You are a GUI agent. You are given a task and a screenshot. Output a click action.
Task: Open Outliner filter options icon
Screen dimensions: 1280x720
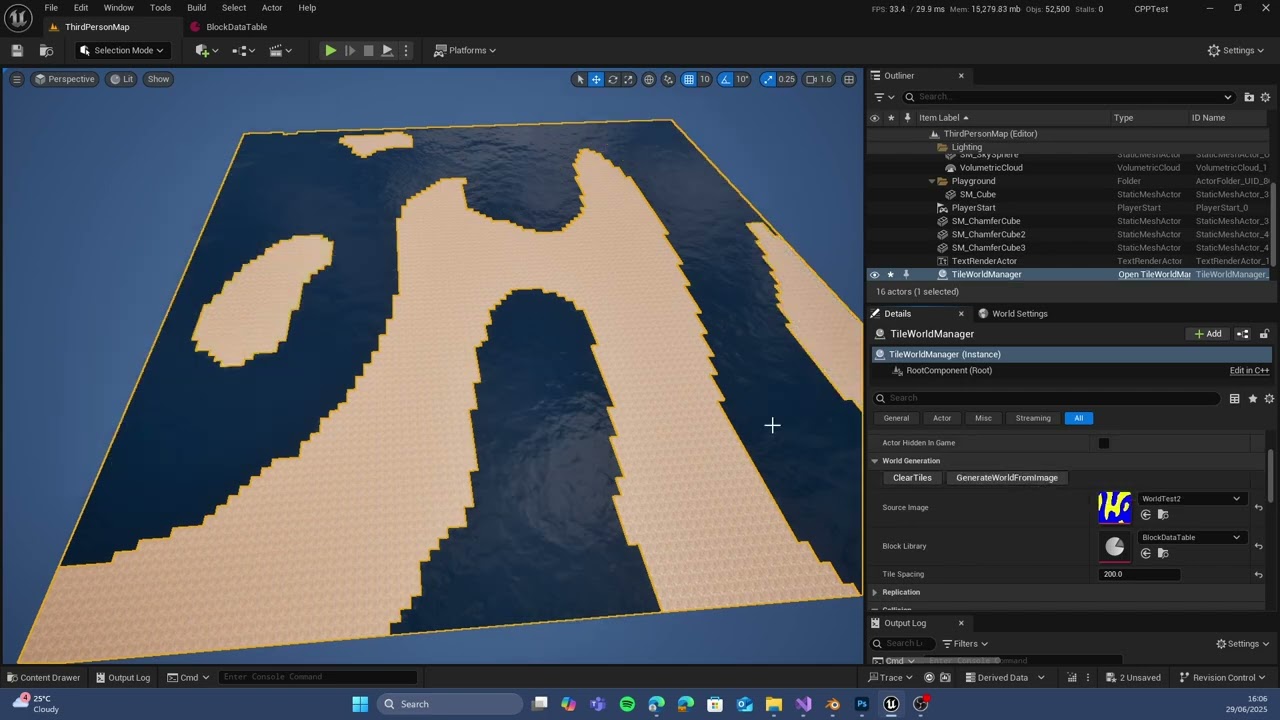pyautogui.click(x=883, y=97)
